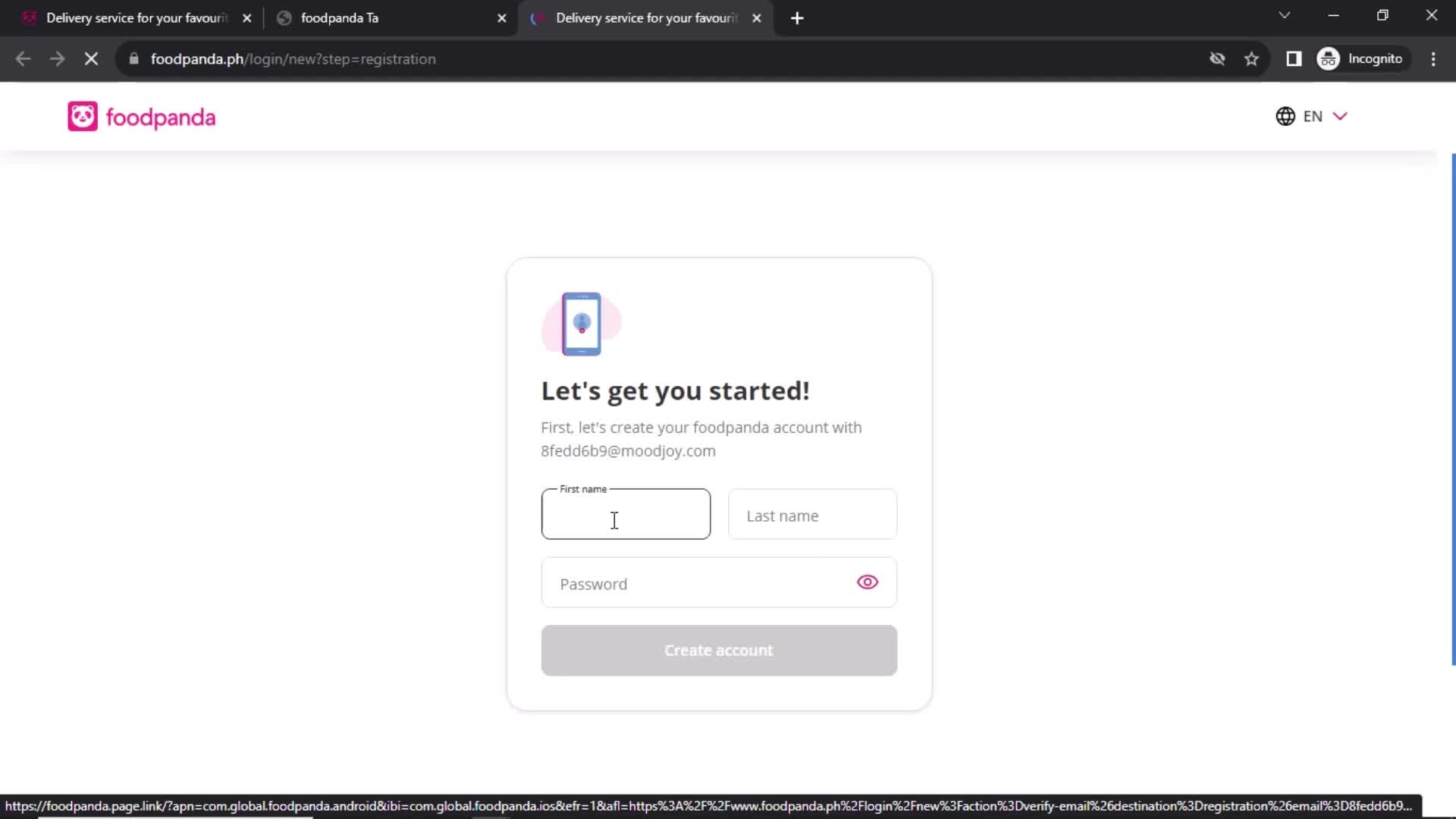Click the stop loading X button
Screen dimensions: 1456x819
point(91,59)
